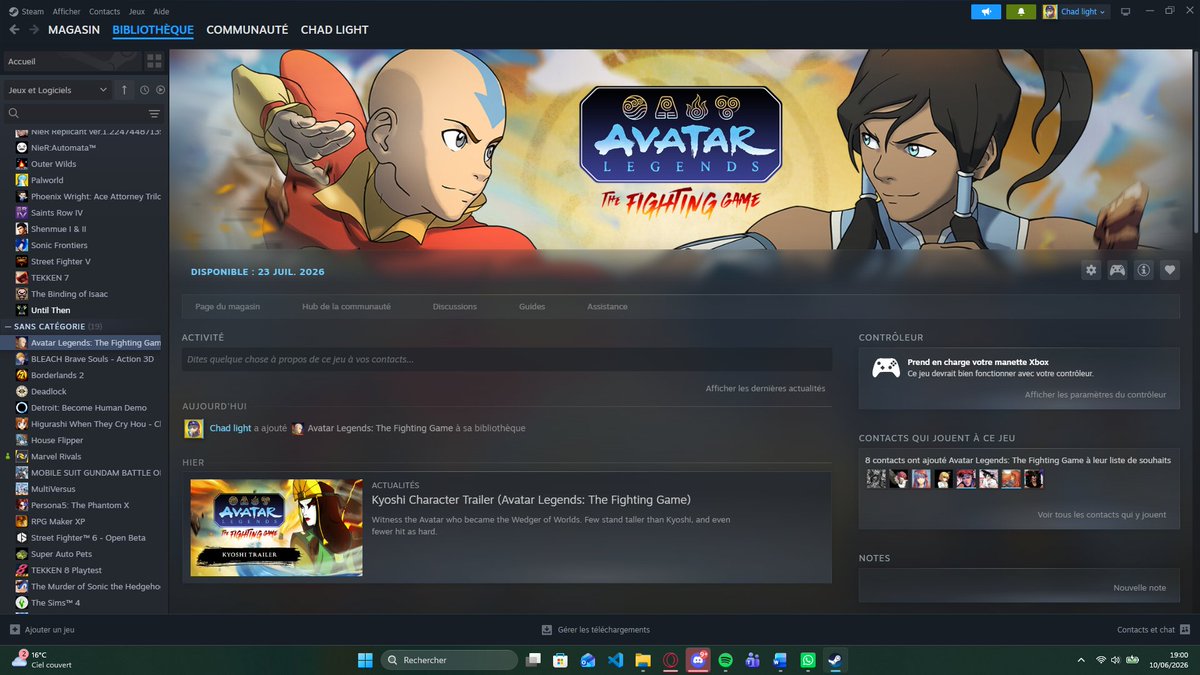This screenshot has width=1200, height=675.
Task: Click the activity status input field
Action: 506,359
